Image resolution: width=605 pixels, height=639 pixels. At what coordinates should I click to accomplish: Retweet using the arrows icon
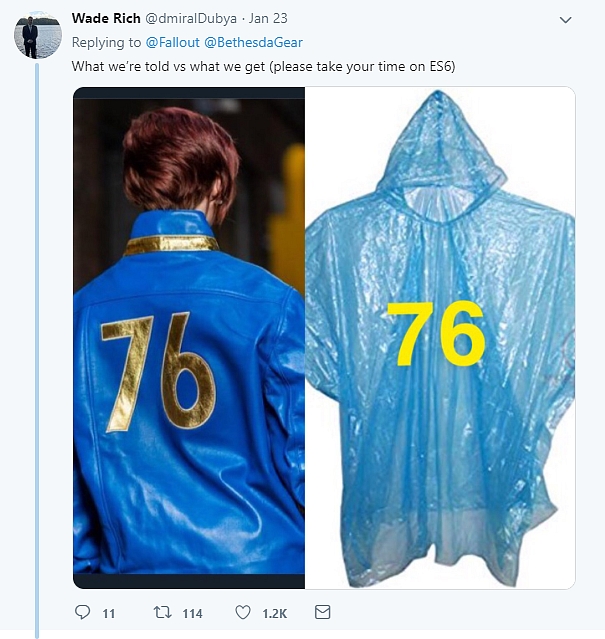click(x=162, y=613)
